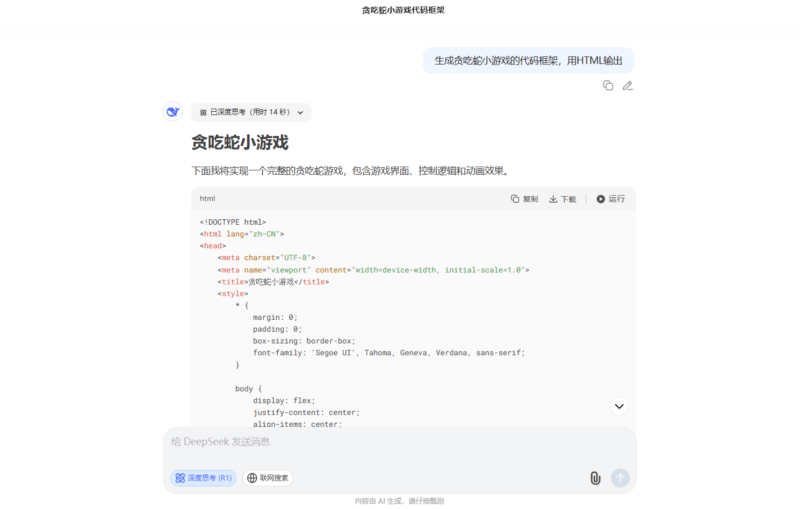The width and height of the screenshot is (800, 509).
Task: Toggle the 深度思考 (R1) mode
Action: pos(203,478)
